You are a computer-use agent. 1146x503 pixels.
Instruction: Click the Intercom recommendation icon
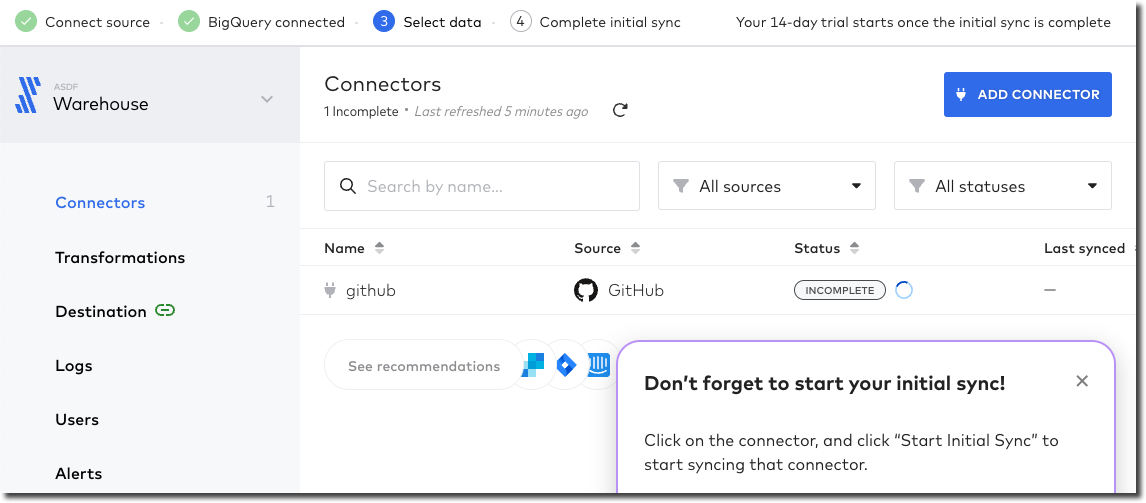click(x=599, y=366)
